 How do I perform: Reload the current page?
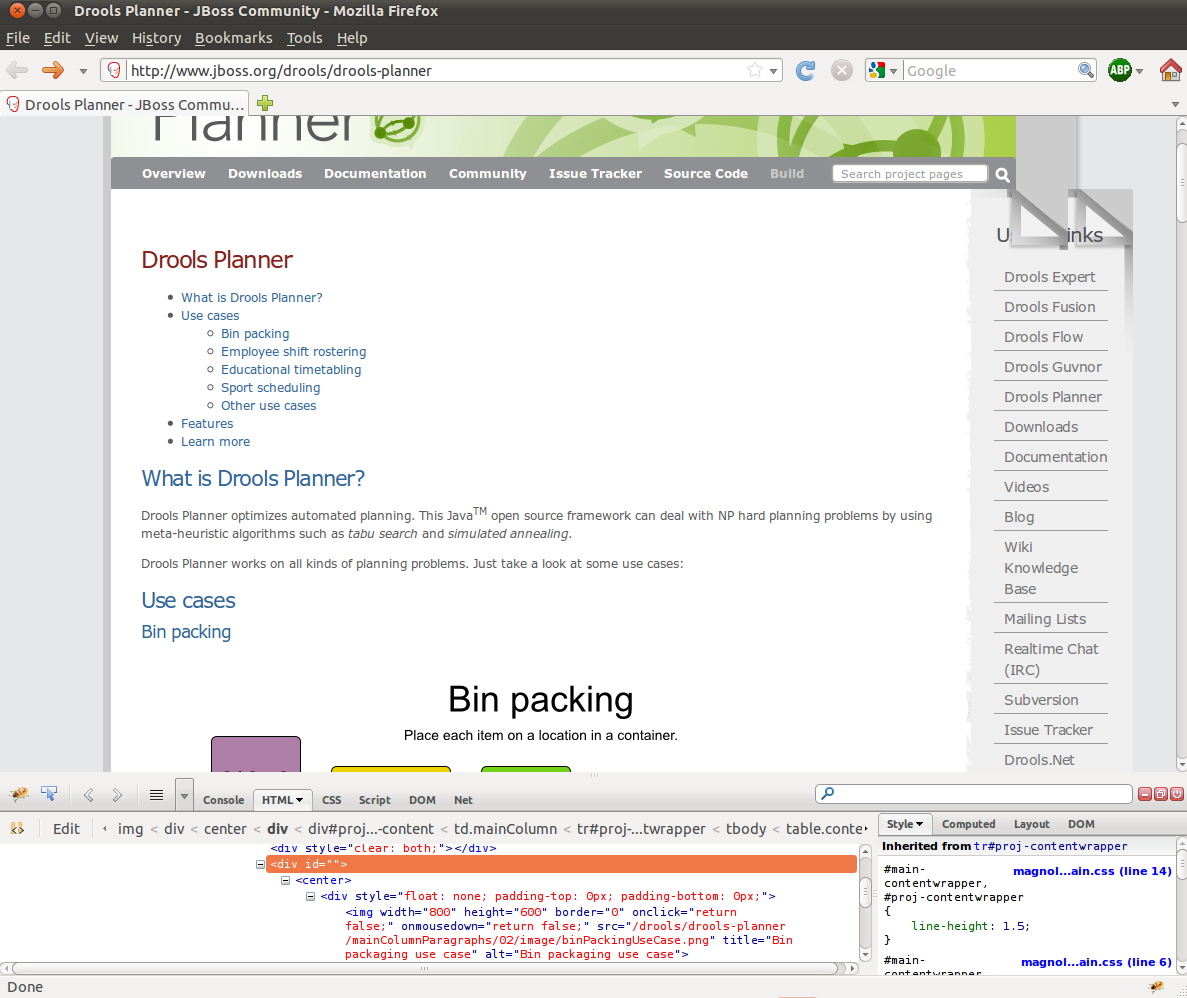click(x=805, y=70)
